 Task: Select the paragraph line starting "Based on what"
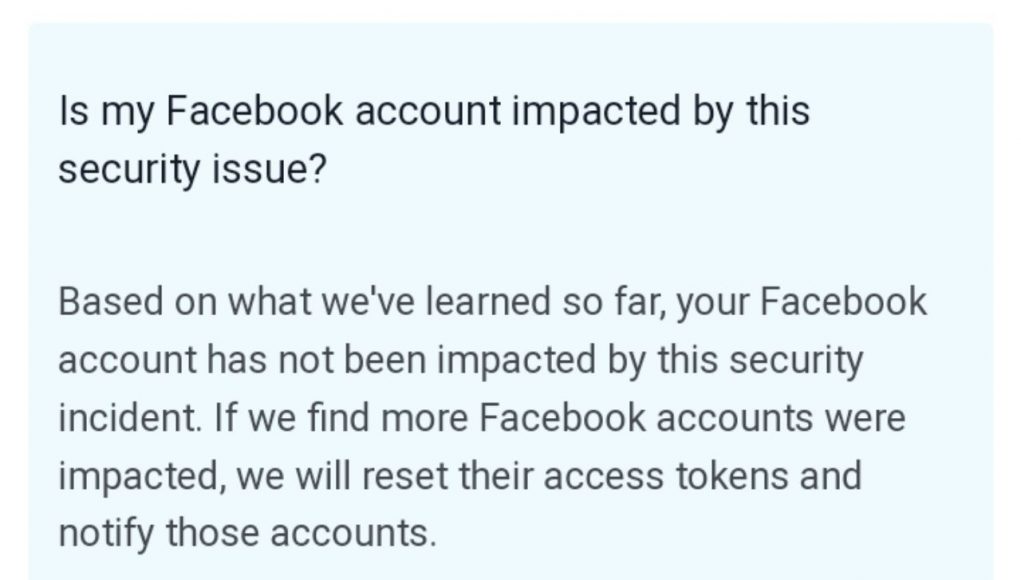[492, 302]
